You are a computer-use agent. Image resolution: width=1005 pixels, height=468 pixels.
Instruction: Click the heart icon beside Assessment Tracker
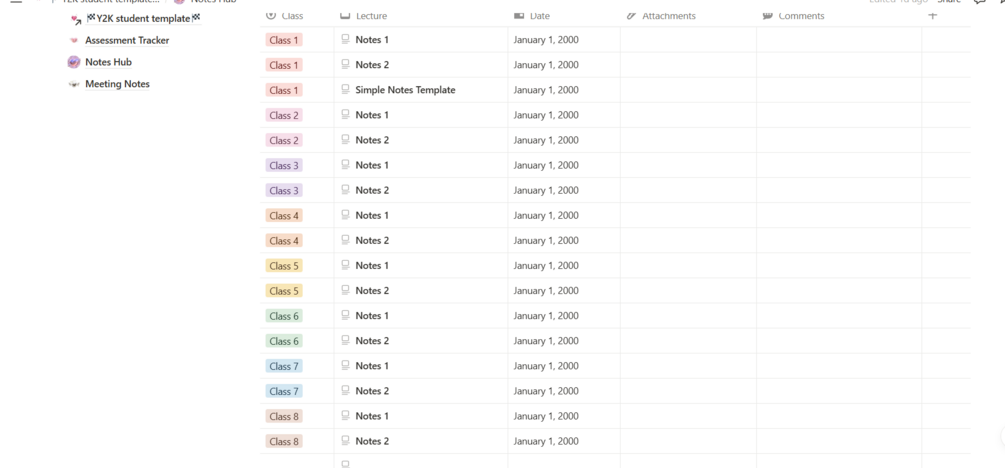tap(74, 41)
